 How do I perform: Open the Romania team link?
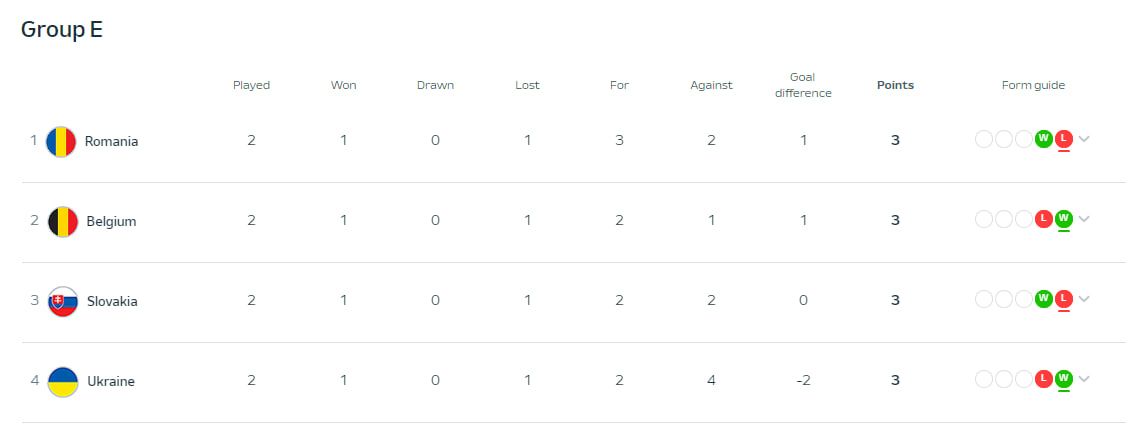111,141
